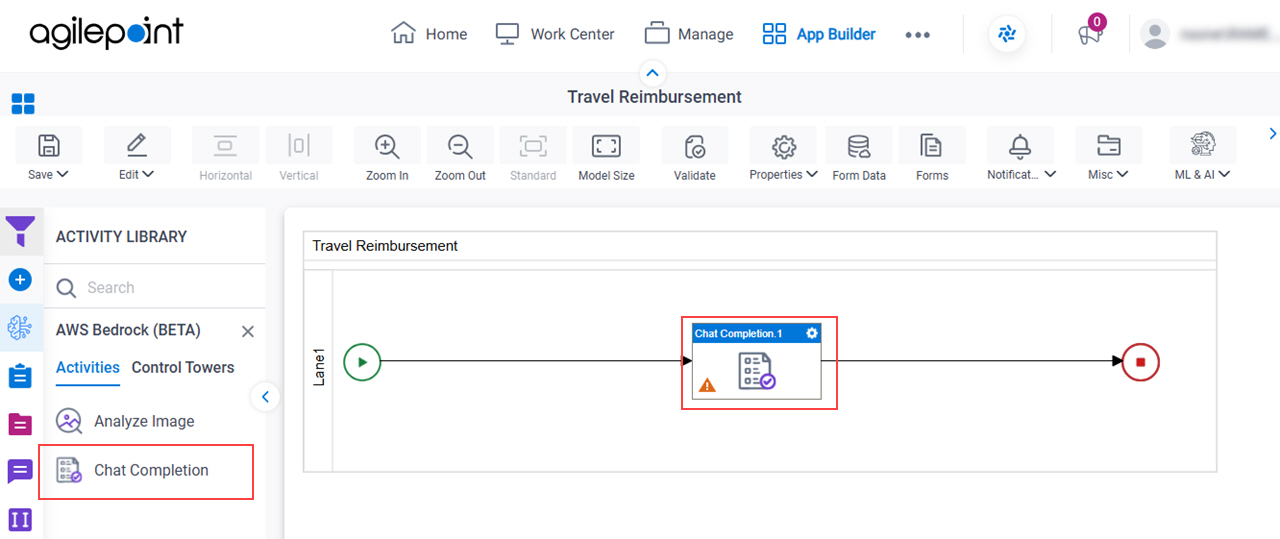
Task: Click the green Start event
Action: 362,362
